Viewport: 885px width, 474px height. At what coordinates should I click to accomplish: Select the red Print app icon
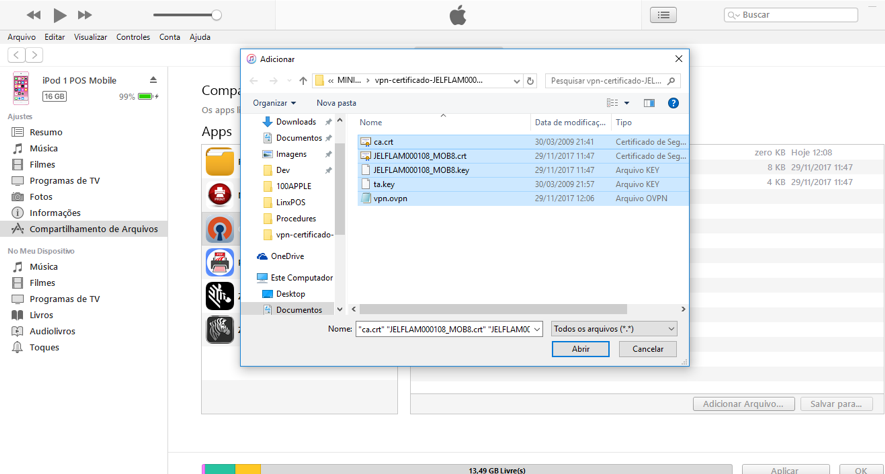pos(220,195)
